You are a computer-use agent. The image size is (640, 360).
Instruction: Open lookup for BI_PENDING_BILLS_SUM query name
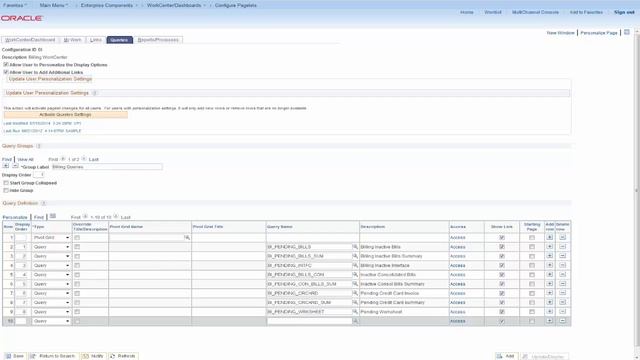(x=355, y=256)
